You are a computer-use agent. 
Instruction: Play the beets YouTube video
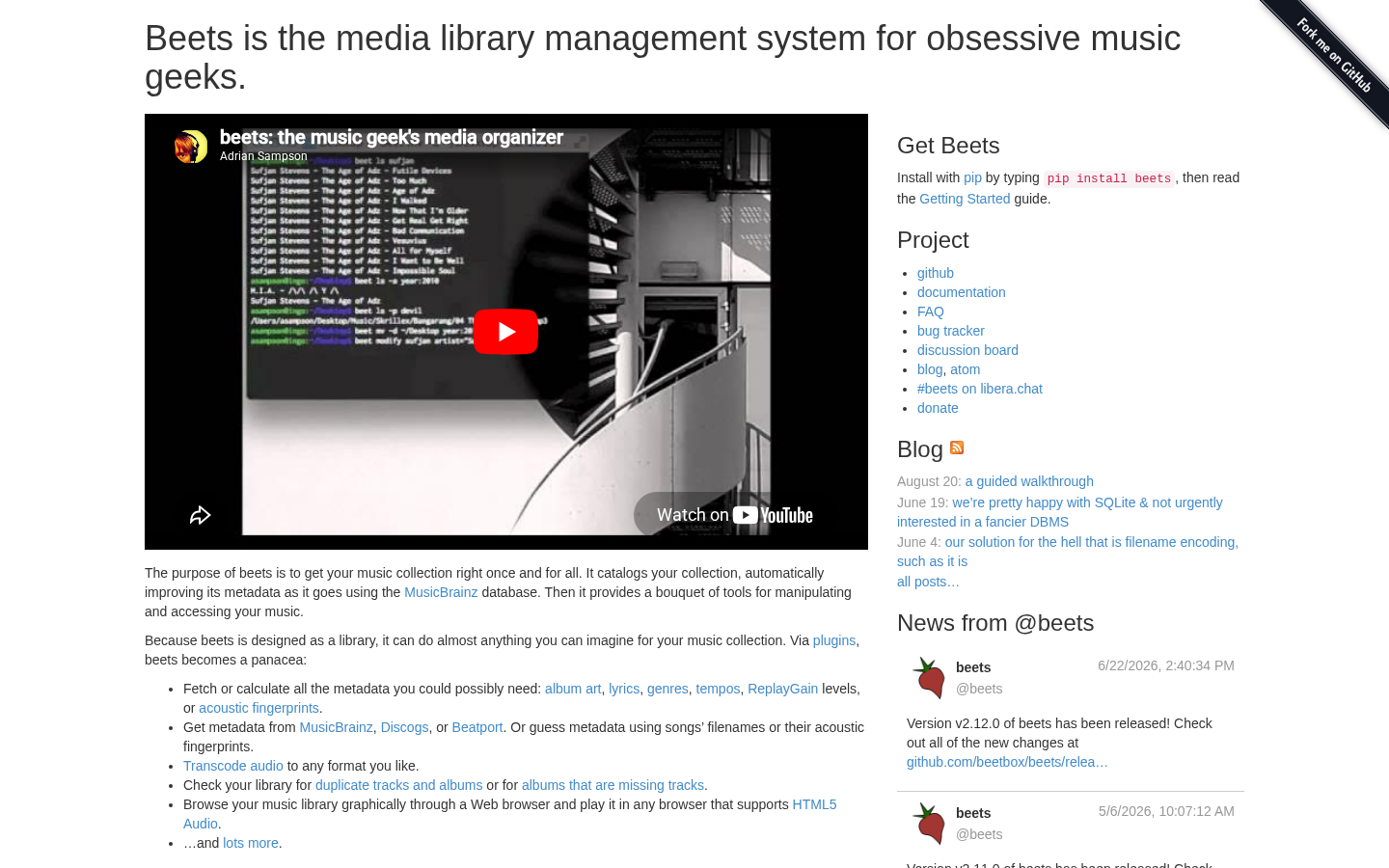505,332
